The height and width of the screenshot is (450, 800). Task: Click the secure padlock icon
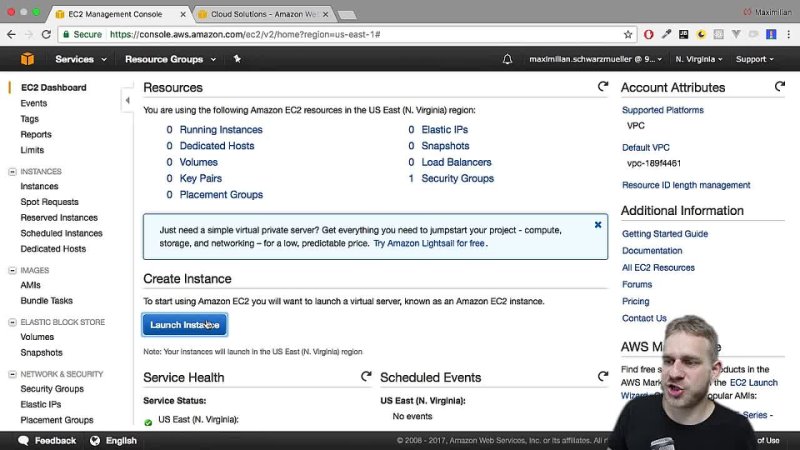tap(66, 34)
